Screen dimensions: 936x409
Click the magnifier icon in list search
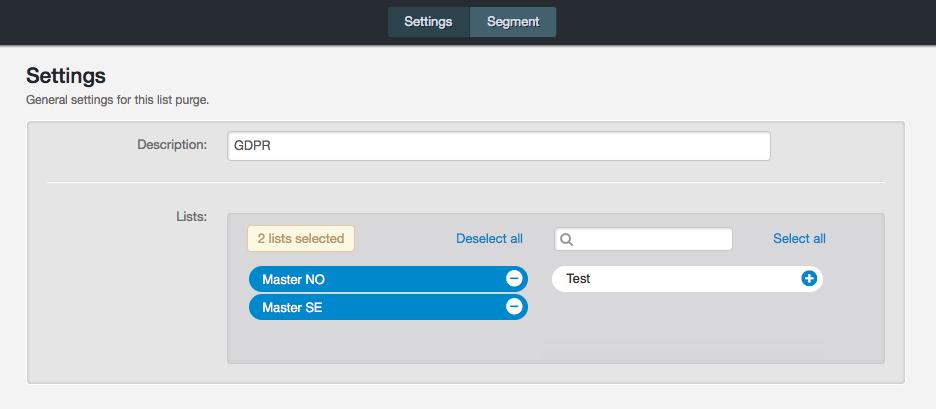567,240
